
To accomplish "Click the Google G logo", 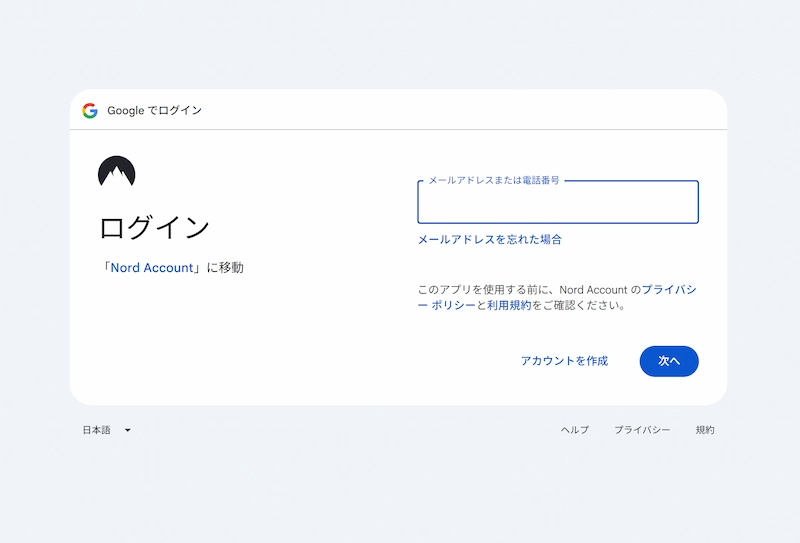I will click(90, 110).
